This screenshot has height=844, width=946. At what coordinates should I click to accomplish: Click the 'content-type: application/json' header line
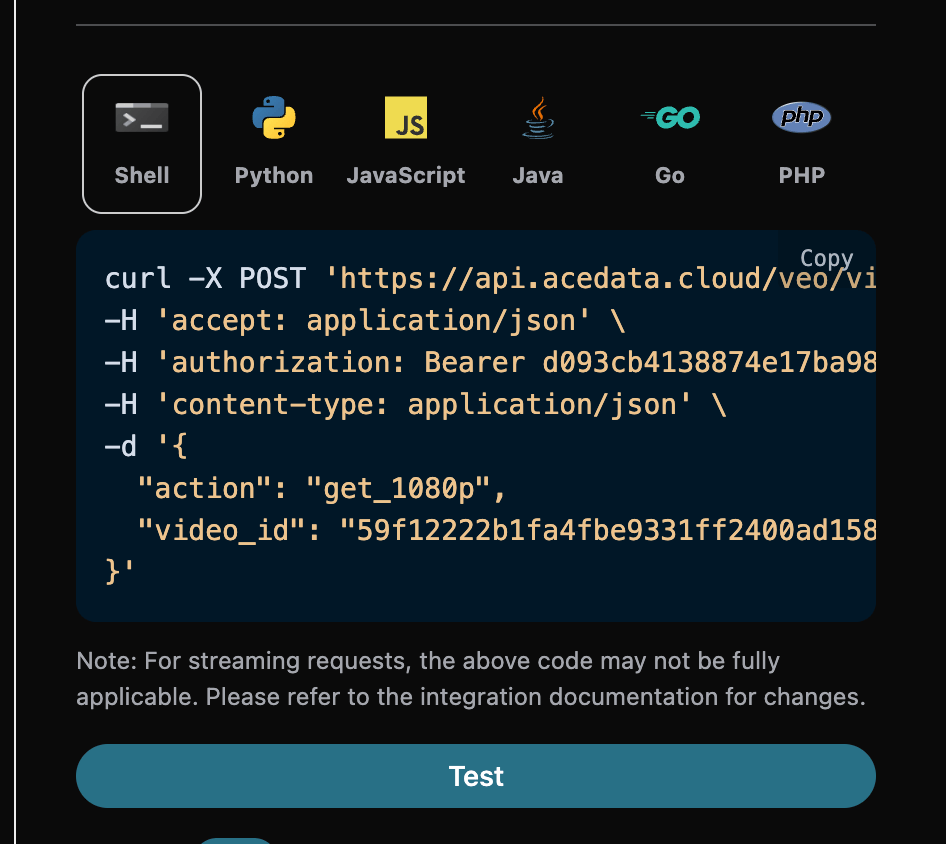[x=416, y=405]
